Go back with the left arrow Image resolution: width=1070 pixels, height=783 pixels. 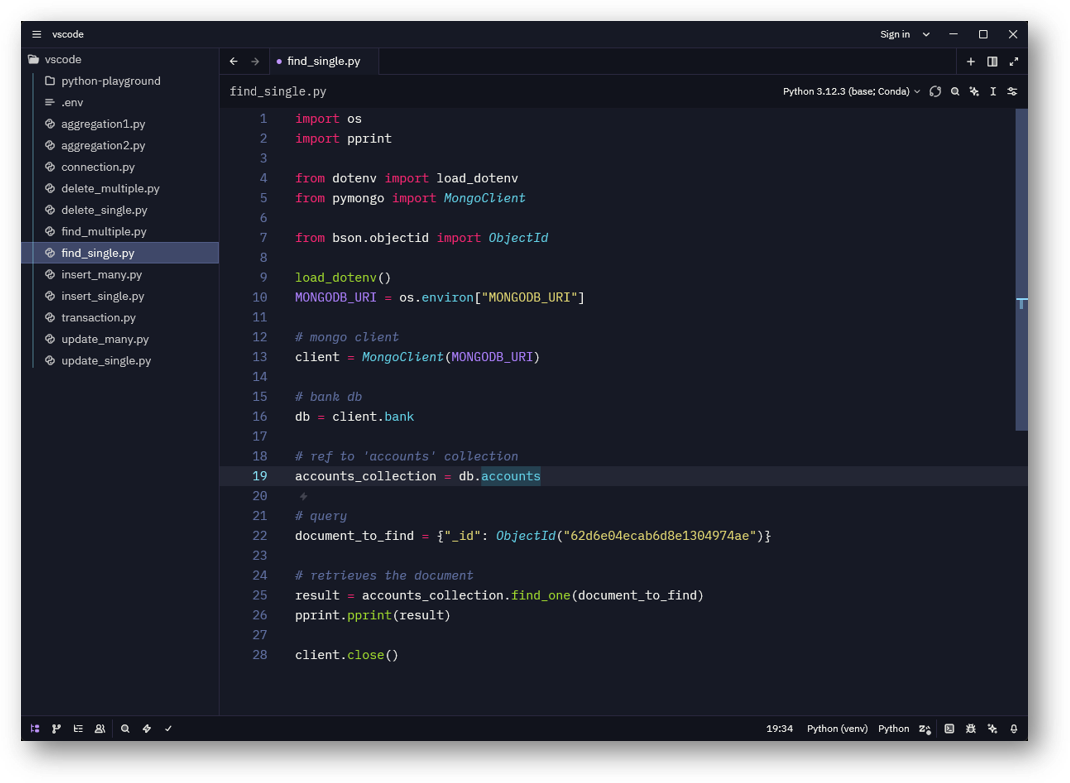click(x=233, y=61)
